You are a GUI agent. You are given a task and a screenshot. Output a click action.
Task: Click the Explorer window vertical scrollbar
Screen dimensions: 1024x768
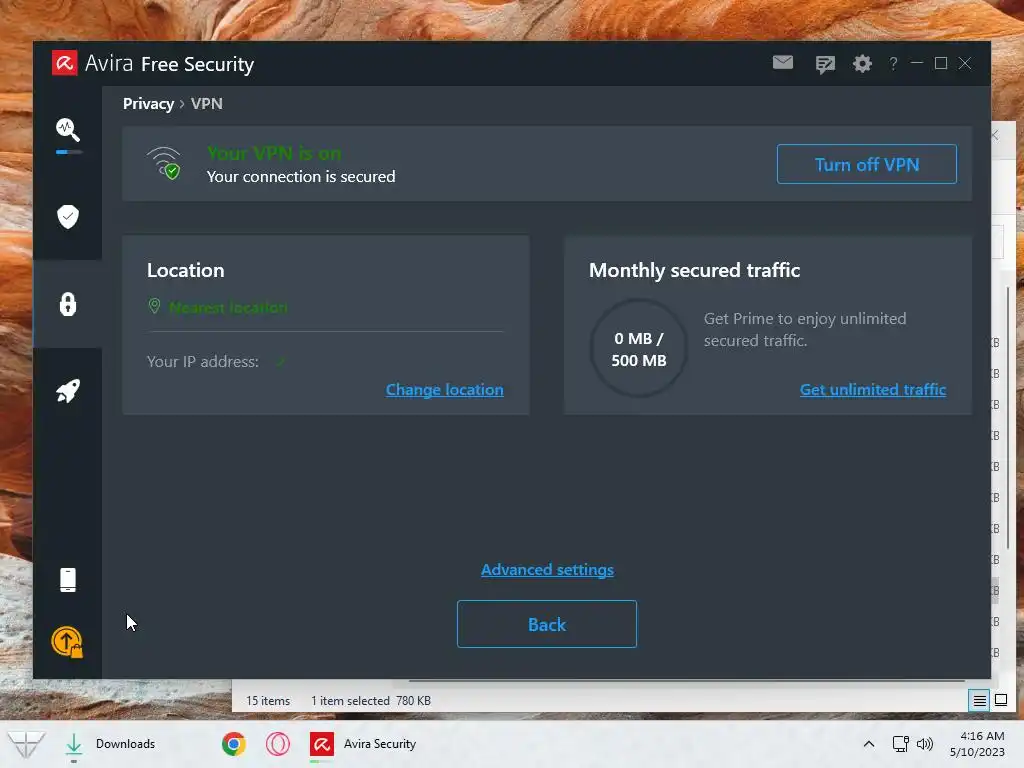(1008, 418)
